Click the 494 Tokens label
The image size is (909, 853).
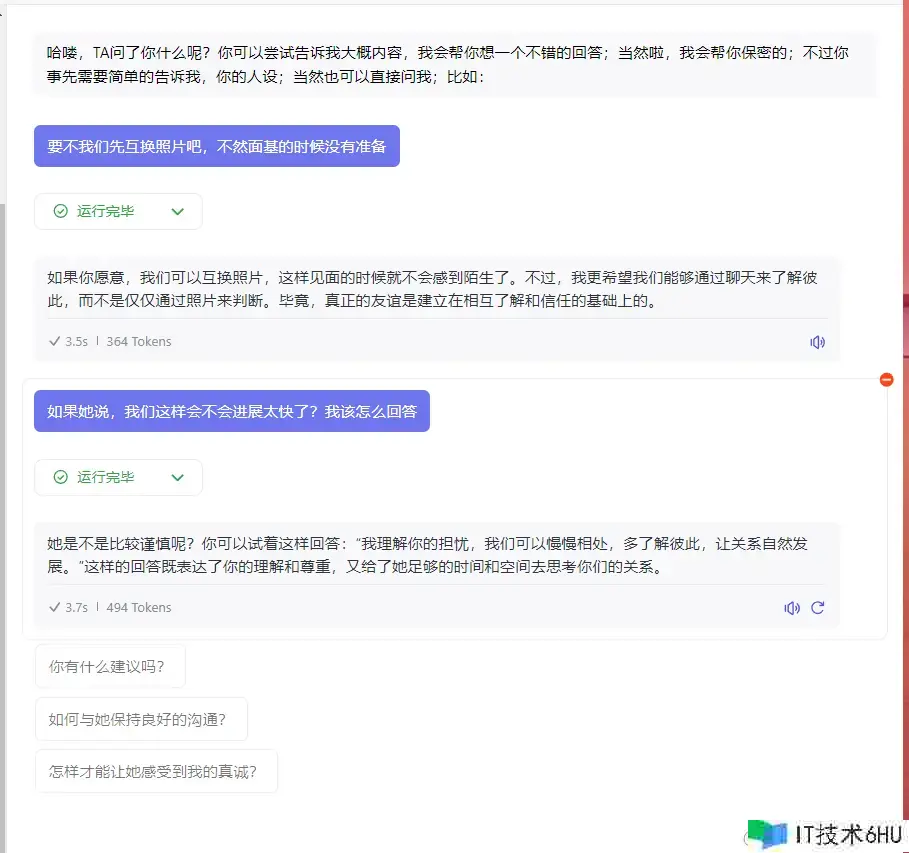tap(138, 608)
